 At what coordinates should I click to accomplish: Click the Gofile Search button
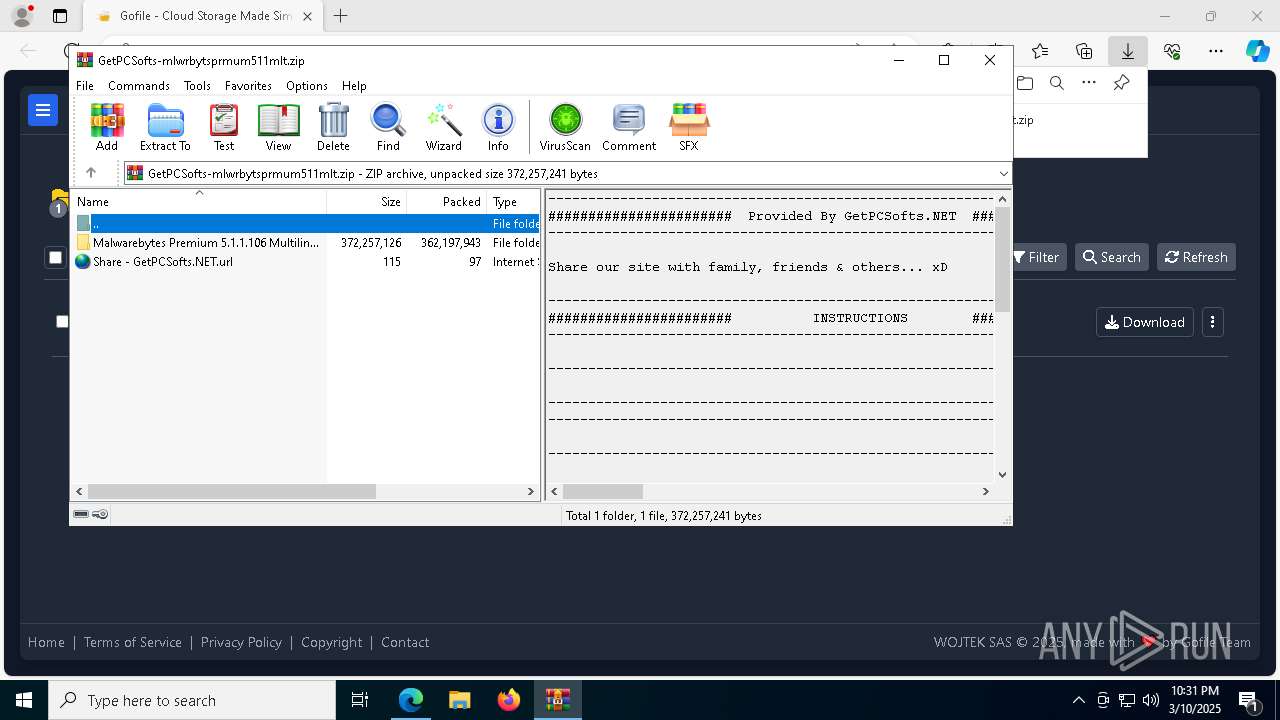1112,257
